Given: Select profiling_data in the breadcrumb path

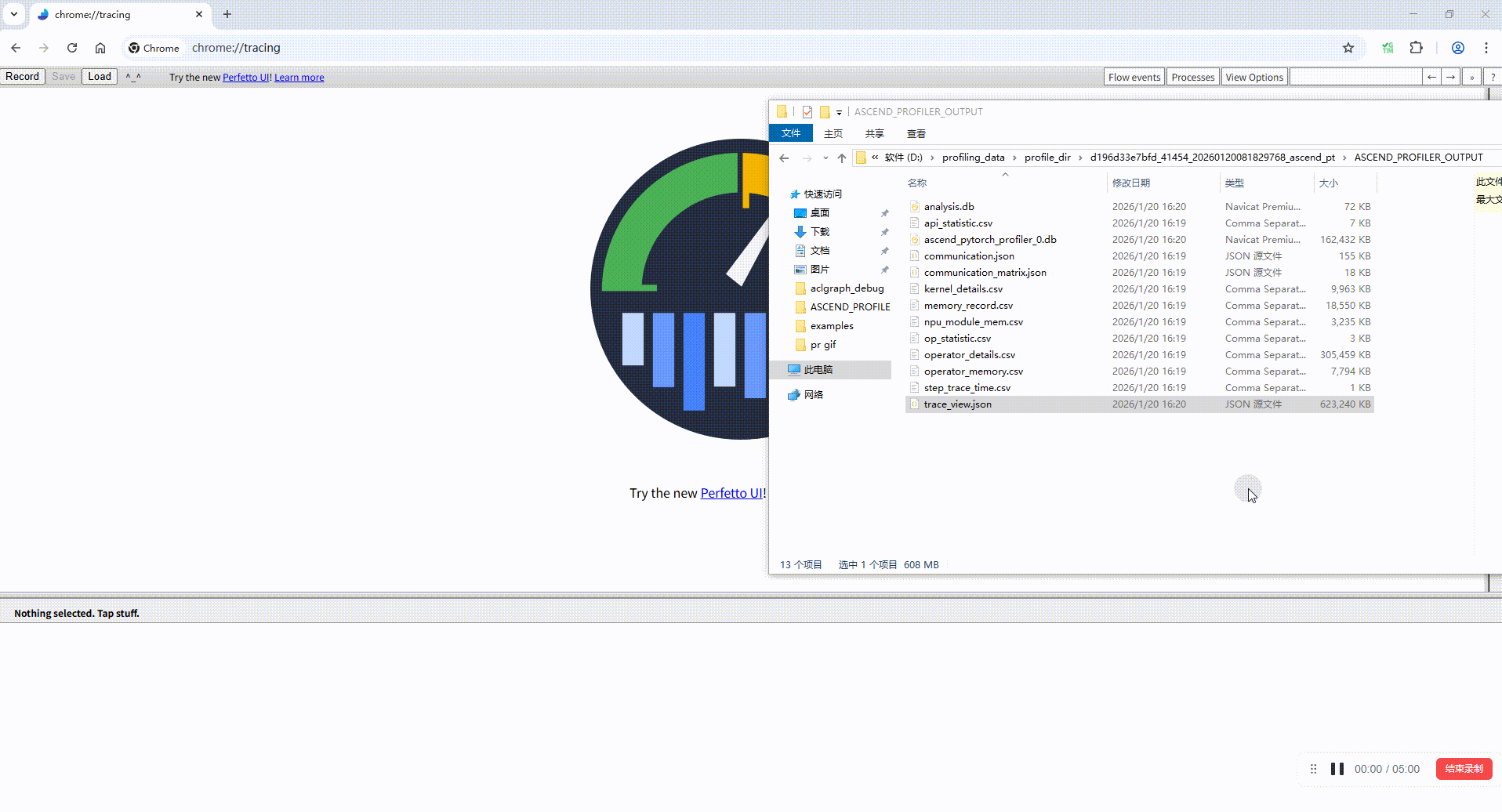Looking at the screenshot, I should tap(973, 158).
